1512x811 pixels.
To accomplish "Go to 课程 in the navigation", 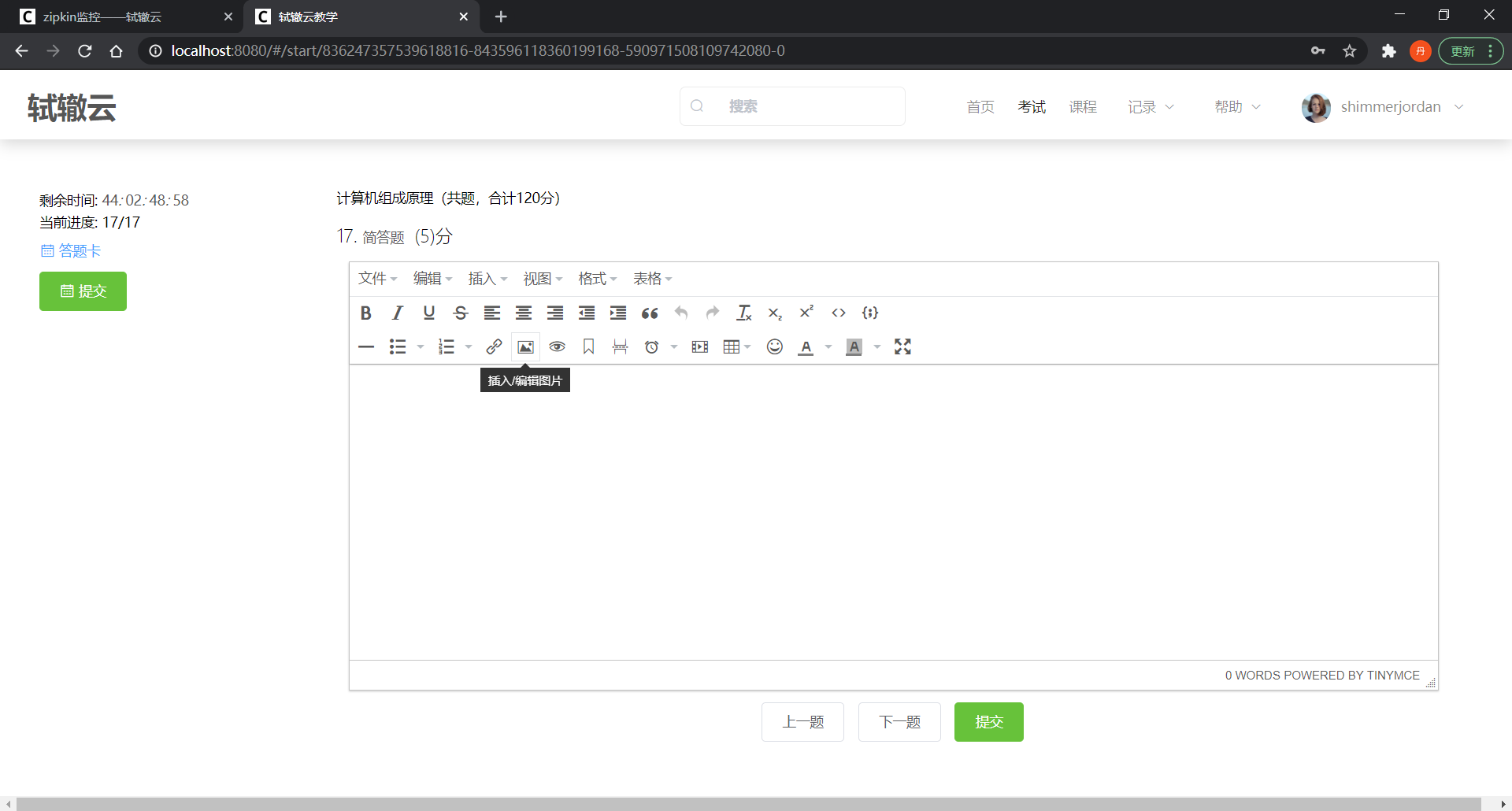I will point(1083,106).
